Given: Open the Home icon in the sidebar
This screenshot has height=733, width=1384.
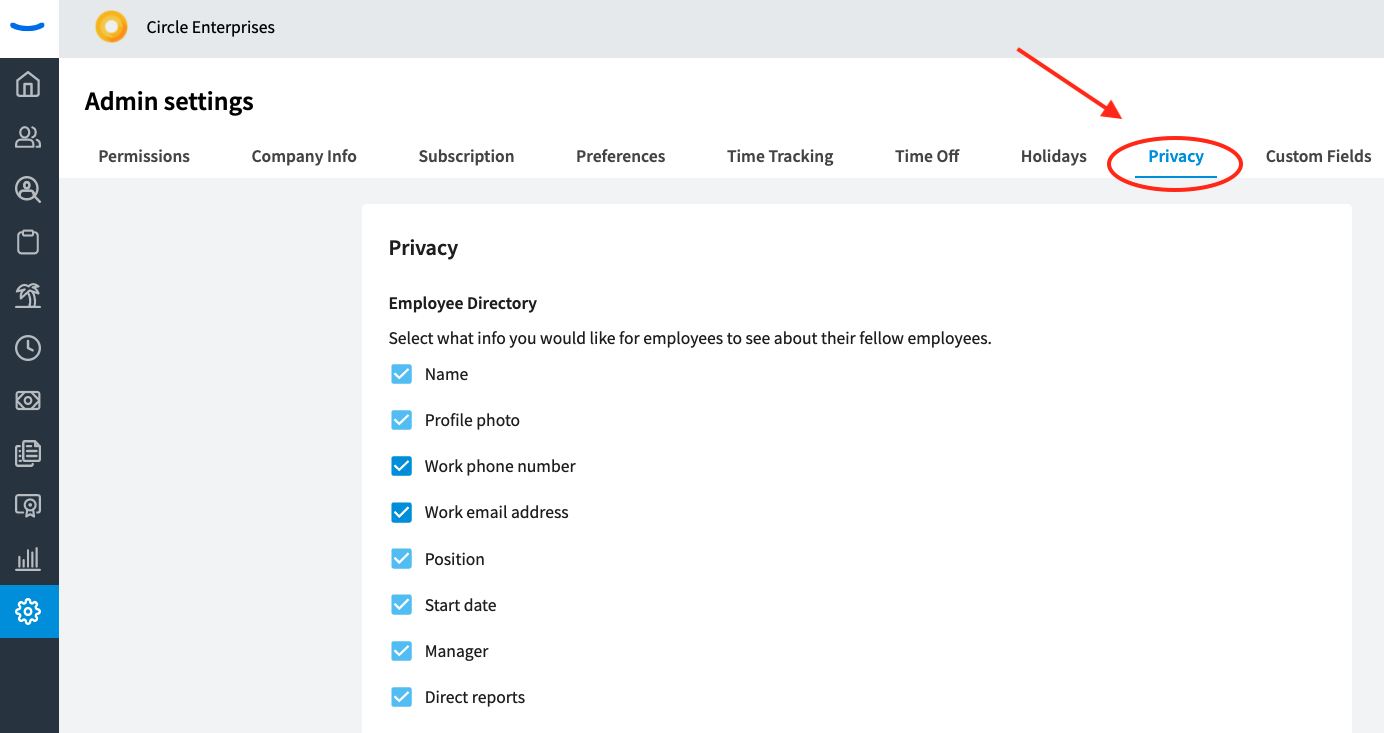Looking at the screenshot, I should click(28, 85).
